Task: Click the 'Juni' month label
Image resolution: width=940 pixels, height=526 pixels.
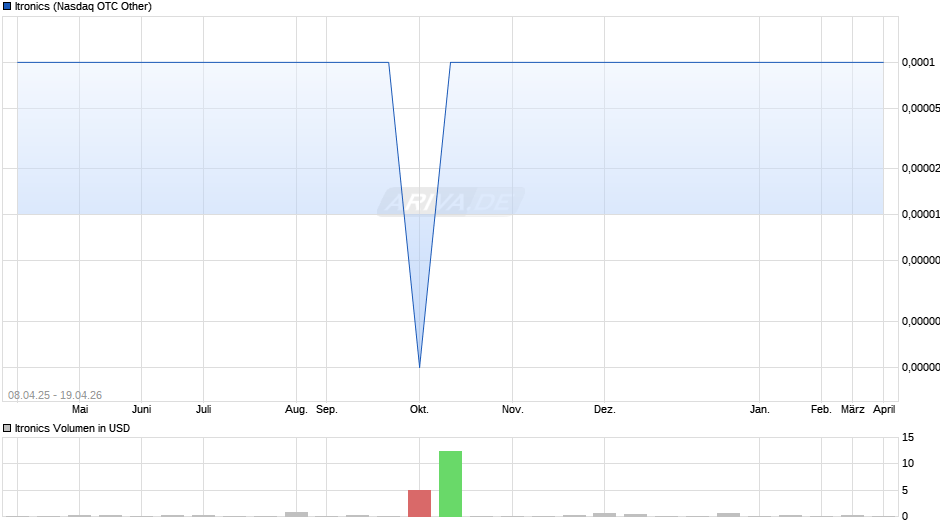Action: click(141, 410)
